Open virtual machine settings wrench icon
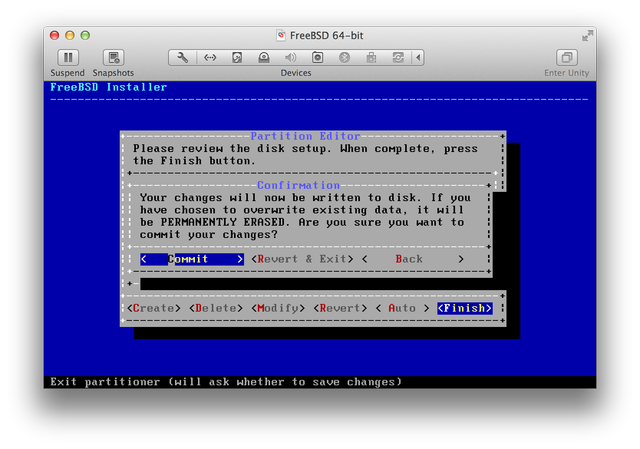640x449 pixels. pyautogui.click(x=182, y=58)
